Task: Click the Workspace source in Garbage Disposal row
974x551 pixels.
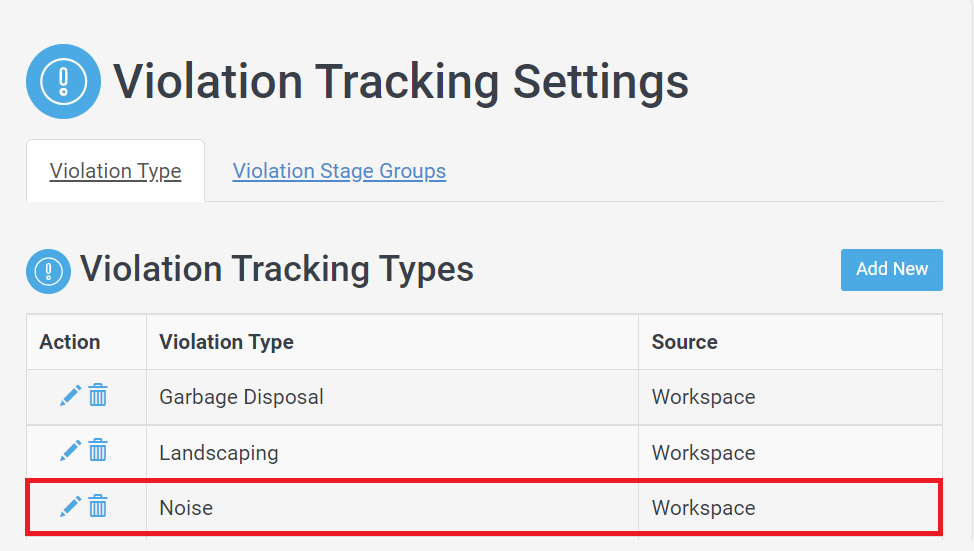Action: [703, 397]
